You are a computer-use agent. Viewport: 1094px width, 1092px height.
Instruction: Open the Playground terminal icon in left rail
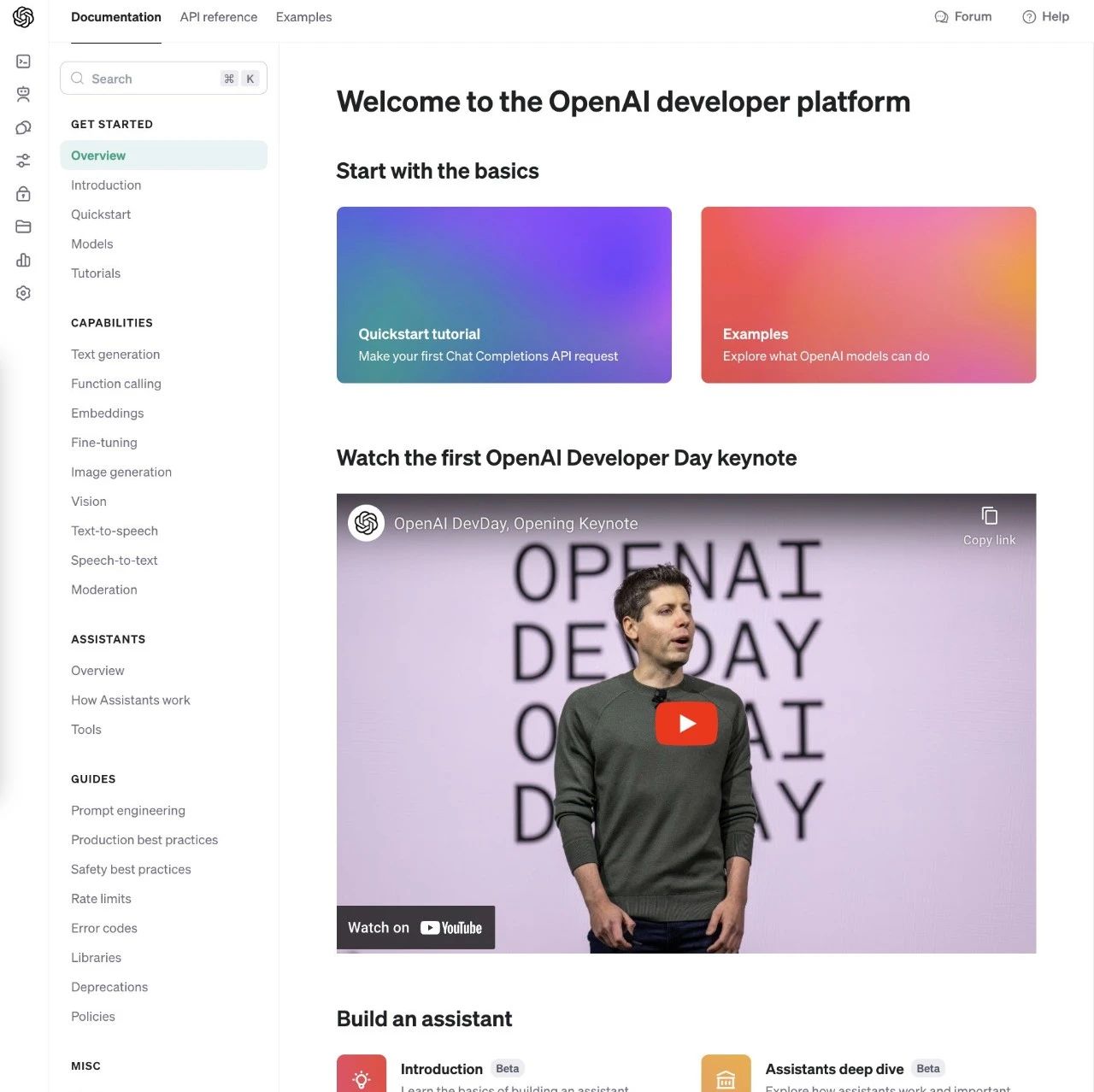click(x=24, y=62)
